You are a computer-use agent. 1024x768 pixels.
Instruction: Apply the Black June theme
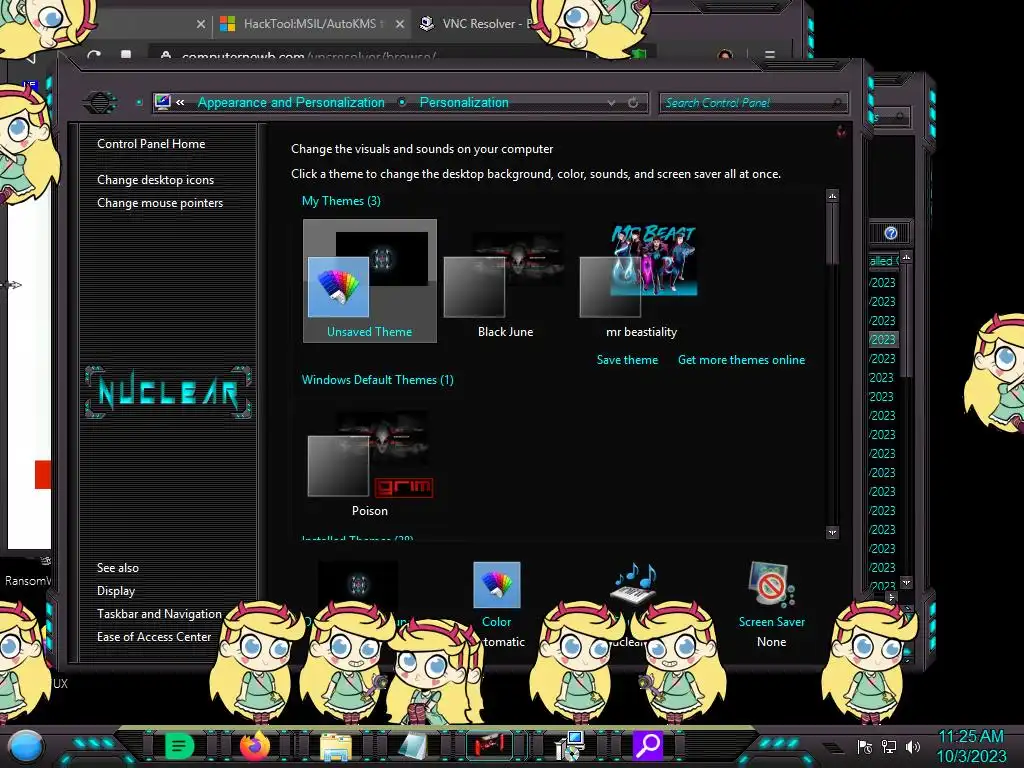pos(505,281)
